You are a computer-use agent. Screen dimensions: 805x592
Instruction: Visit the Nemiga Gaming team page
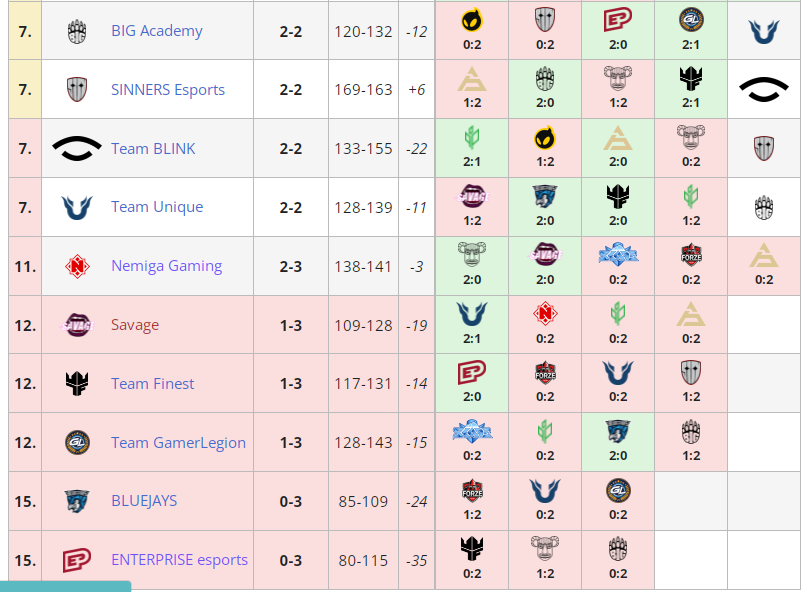pyautogui.click(x=166, y=266)
